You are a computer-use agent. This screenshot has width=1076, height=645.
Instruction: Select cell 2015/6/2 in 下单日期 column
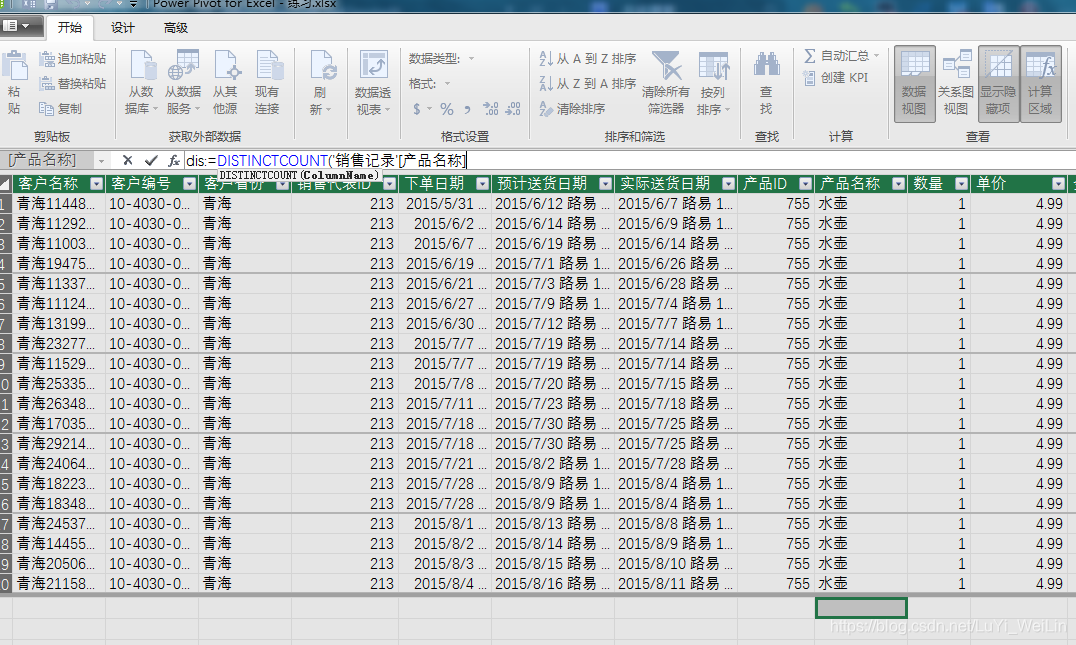(x=445, y=224)
